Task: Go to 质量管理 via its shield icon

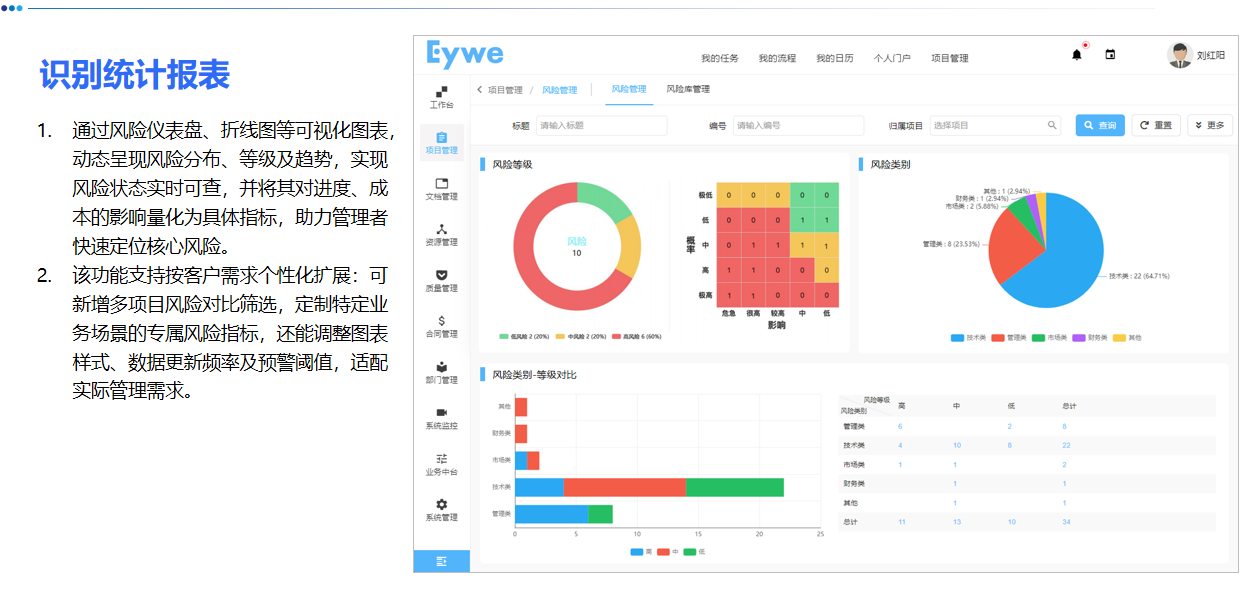Action: tap(440, 283)
